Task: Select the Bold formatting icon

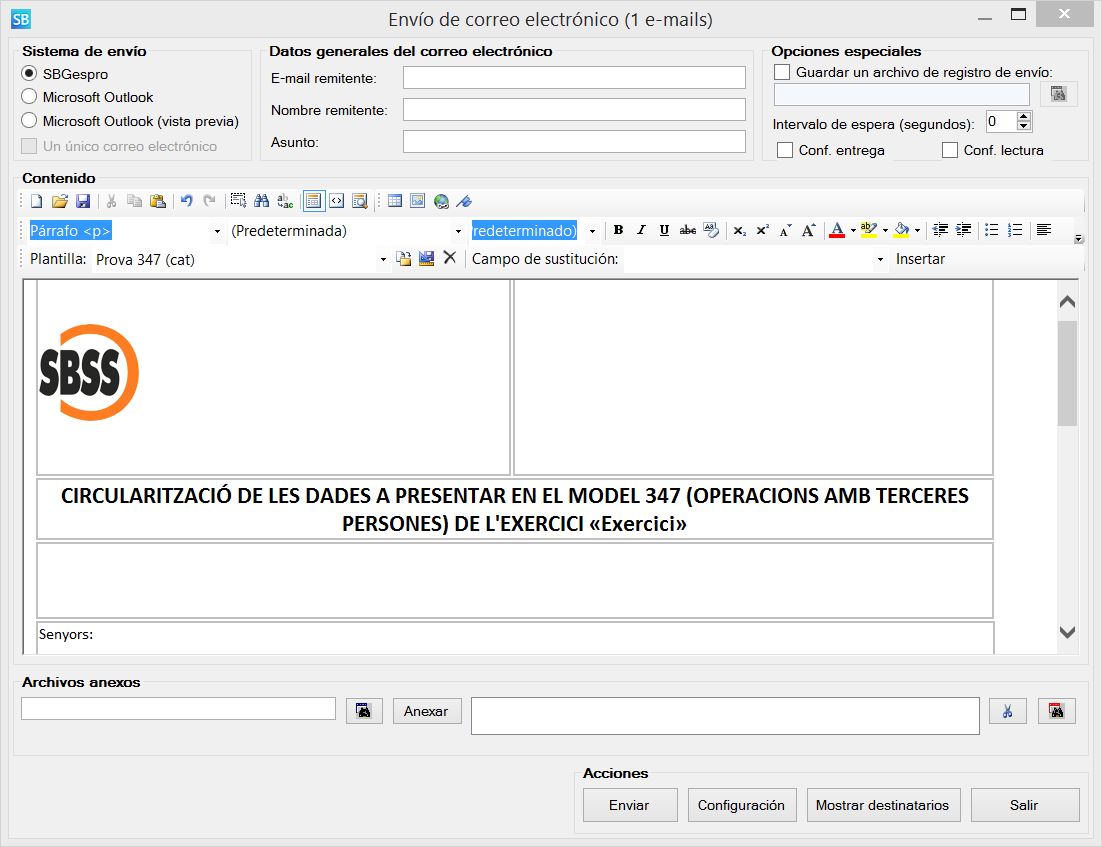Action: (x=617, y=230)
